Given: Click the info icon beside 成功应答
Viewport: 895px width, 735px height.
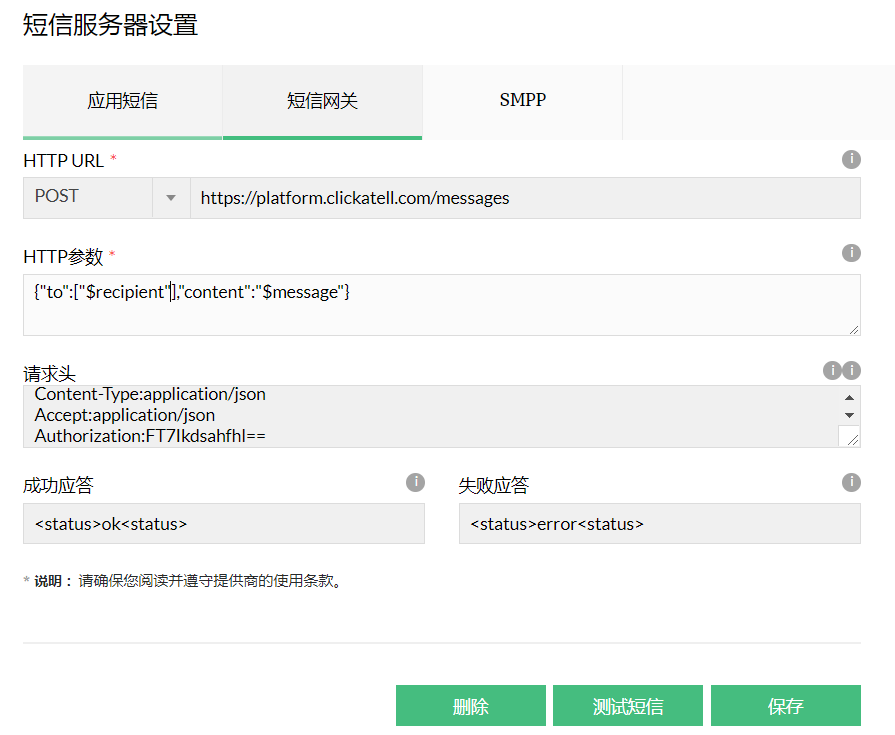Looking at the screenshot, I should (x=416, y=483).
